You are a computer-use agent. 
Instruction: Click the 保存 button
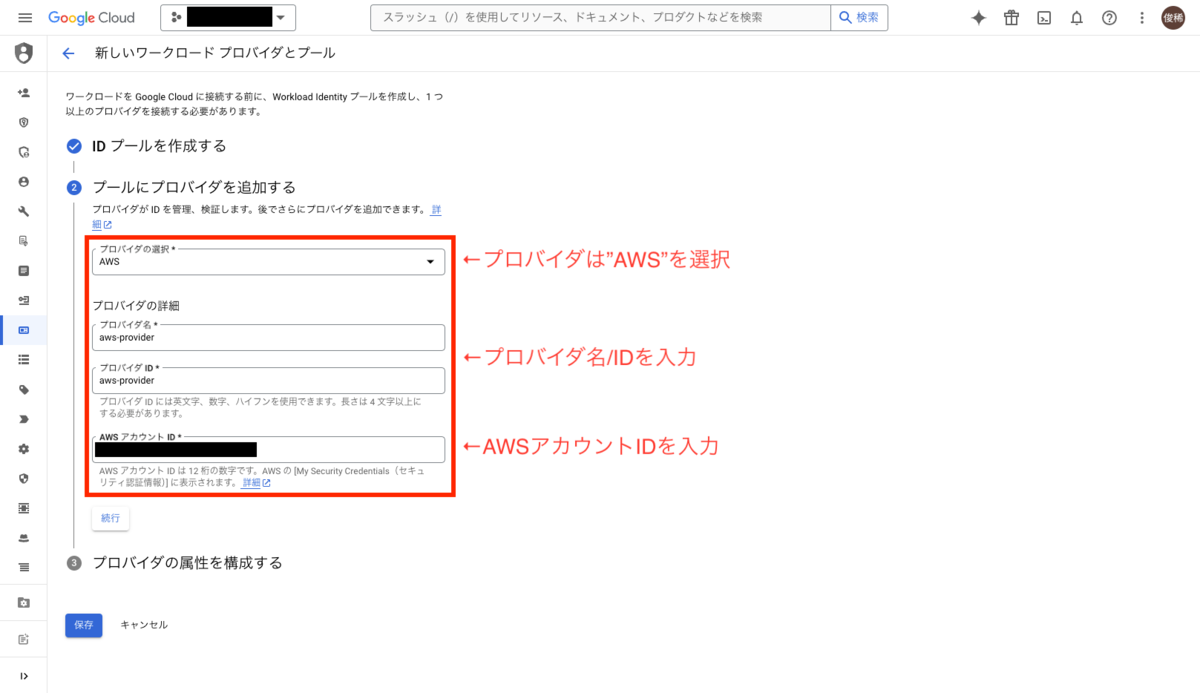(x=84, y=624)
